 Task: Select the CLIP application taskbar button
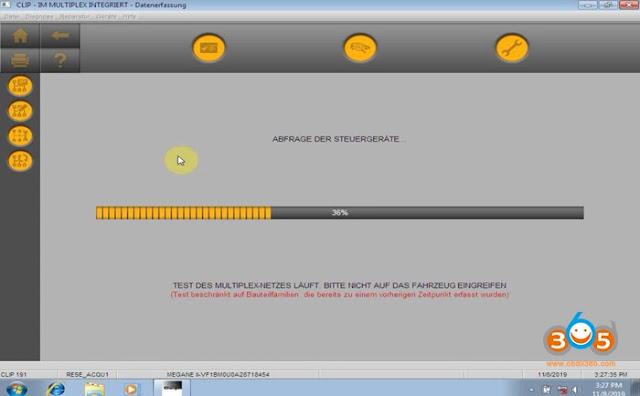click(x=172, y=388)
